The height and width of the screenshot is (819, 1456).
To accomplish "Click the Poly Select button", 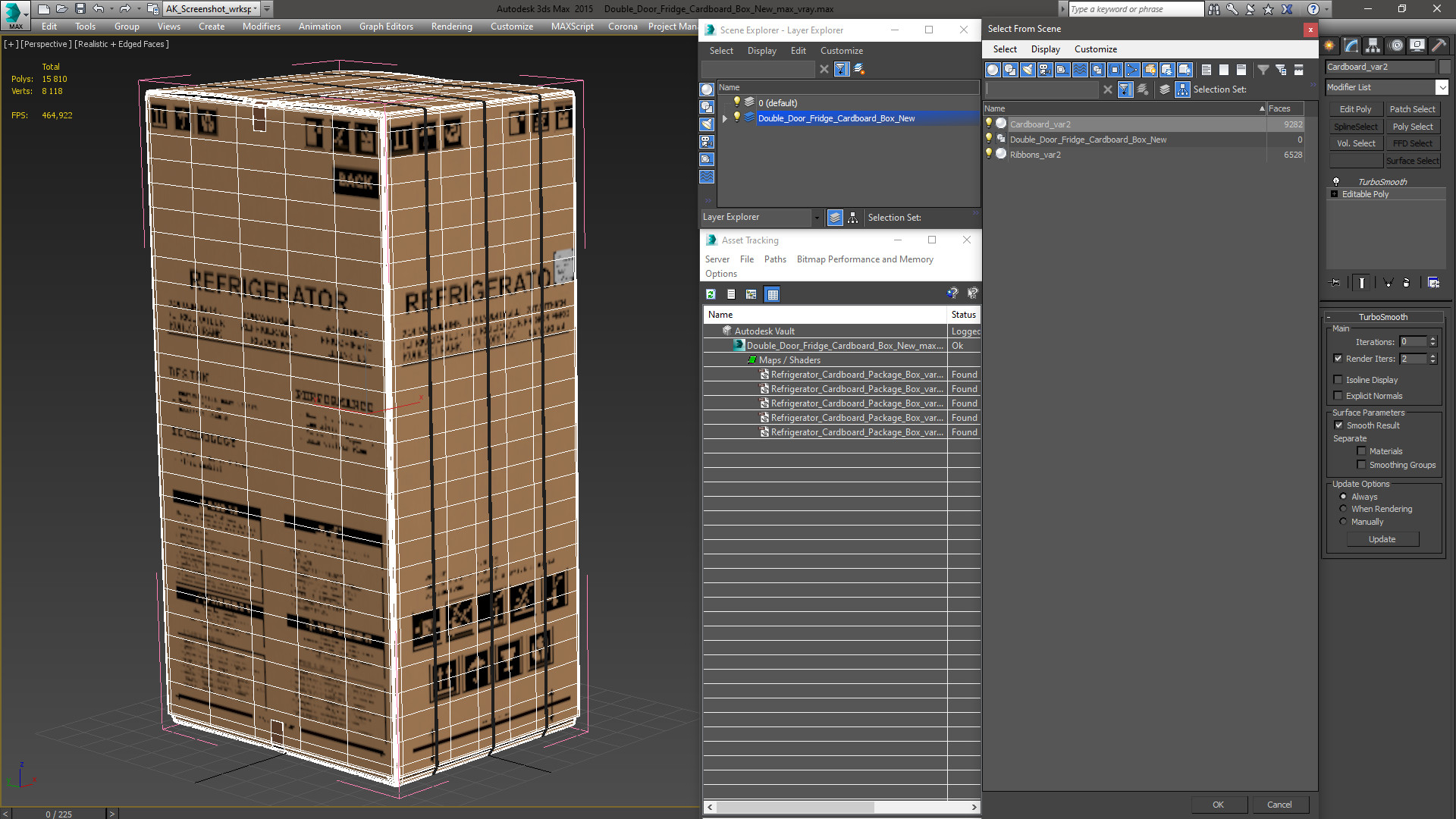I will click(x=1412, y=127).
